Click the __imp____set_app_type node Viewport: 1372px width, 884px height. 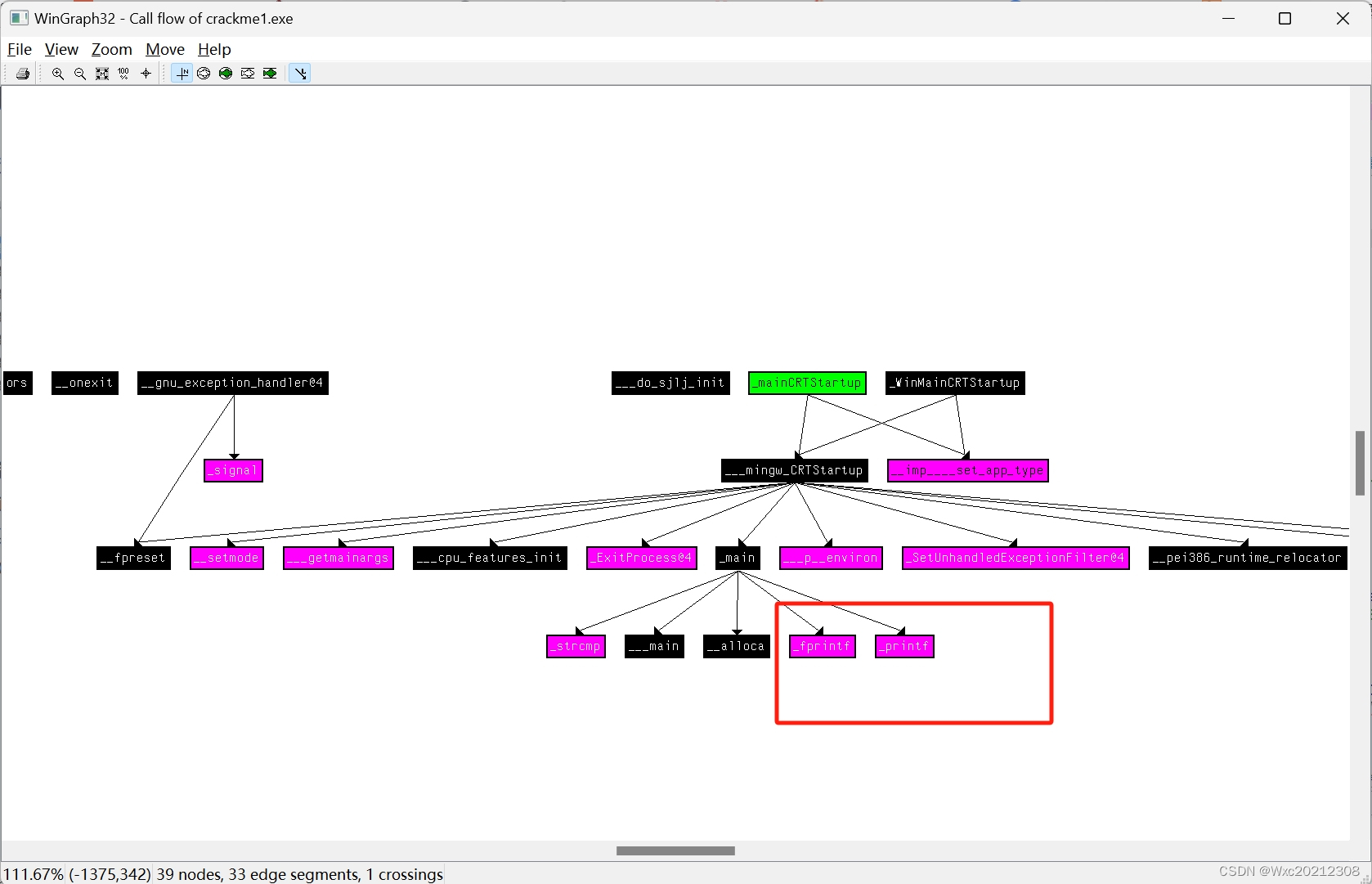coord(968,470)
